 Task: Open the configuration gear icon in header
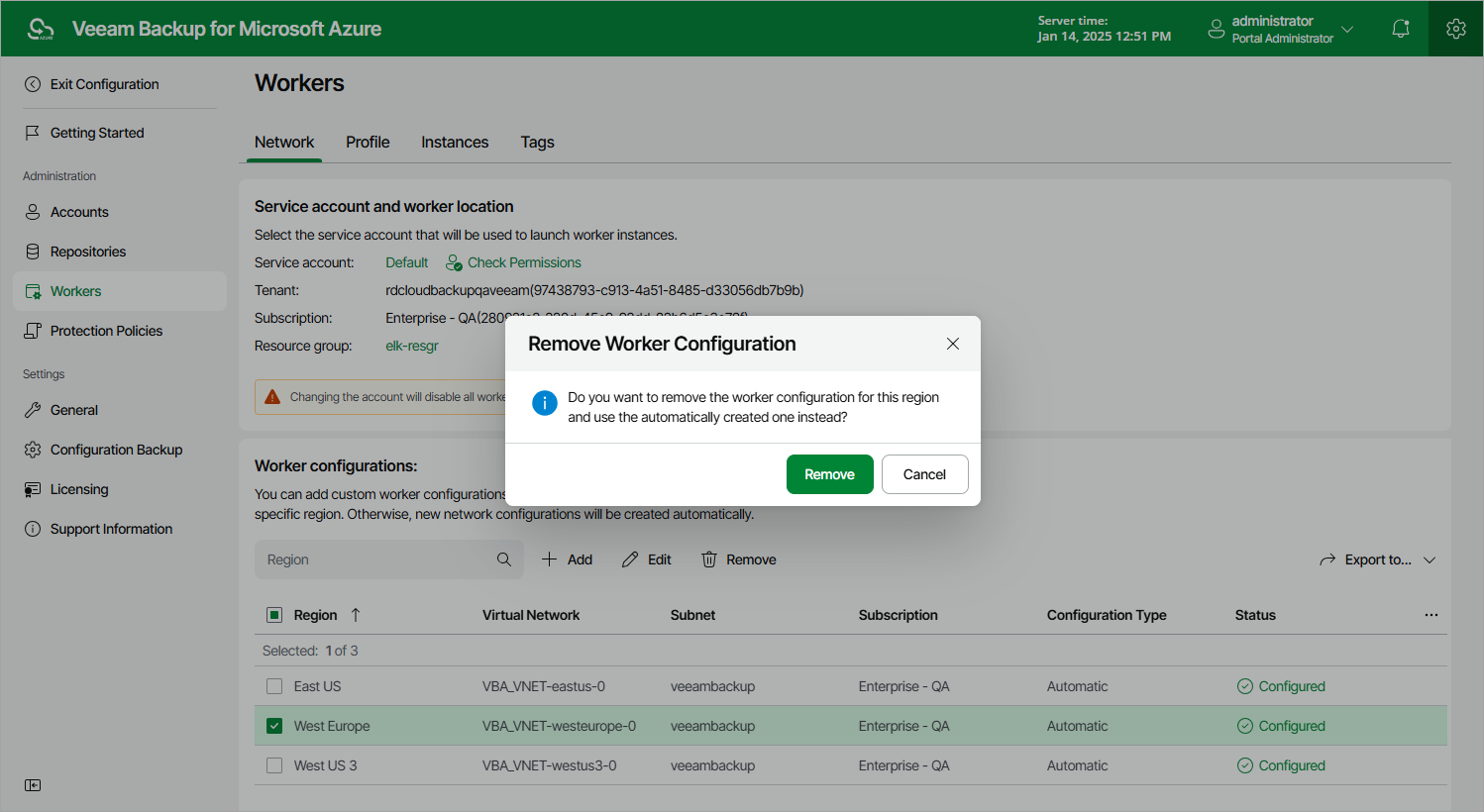click(x=1456, y=29)
